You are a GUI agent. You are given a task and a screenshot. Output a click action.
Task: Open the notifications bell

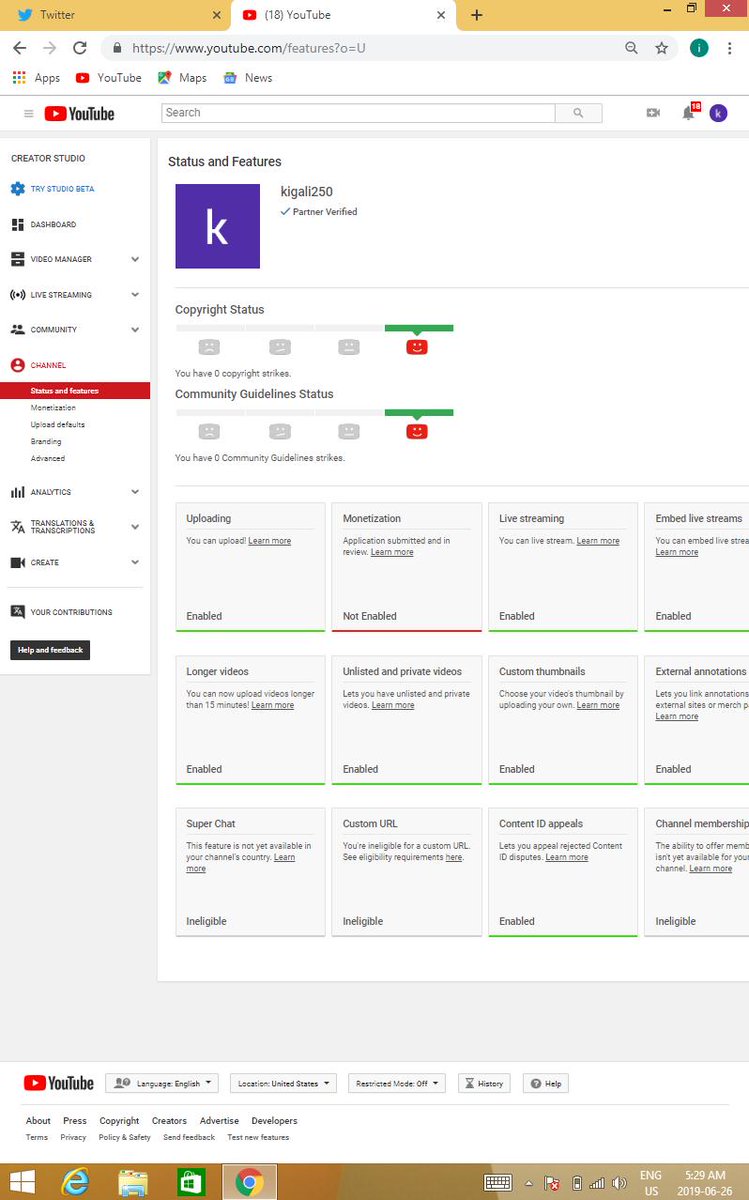[x=688, y=113]
